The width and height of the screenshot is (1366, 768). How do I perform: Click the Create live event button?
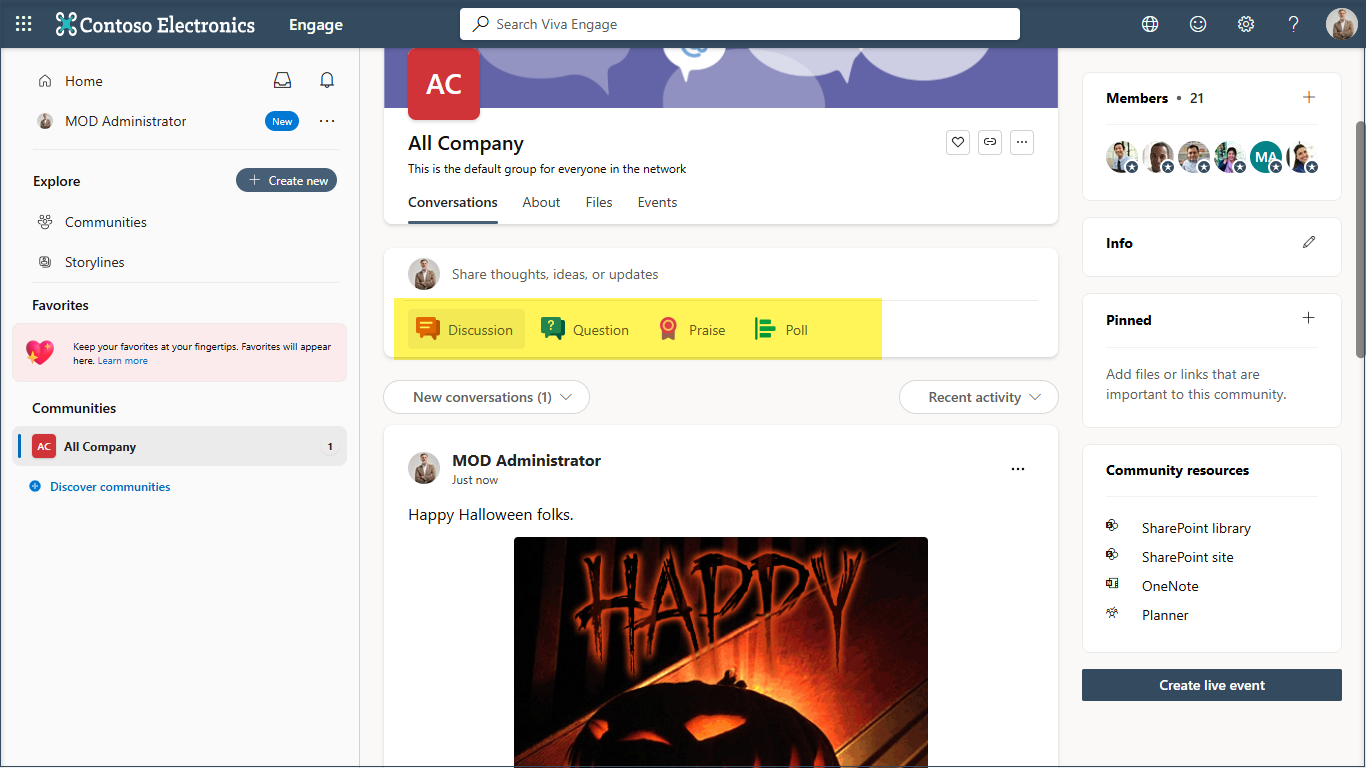1211,685
